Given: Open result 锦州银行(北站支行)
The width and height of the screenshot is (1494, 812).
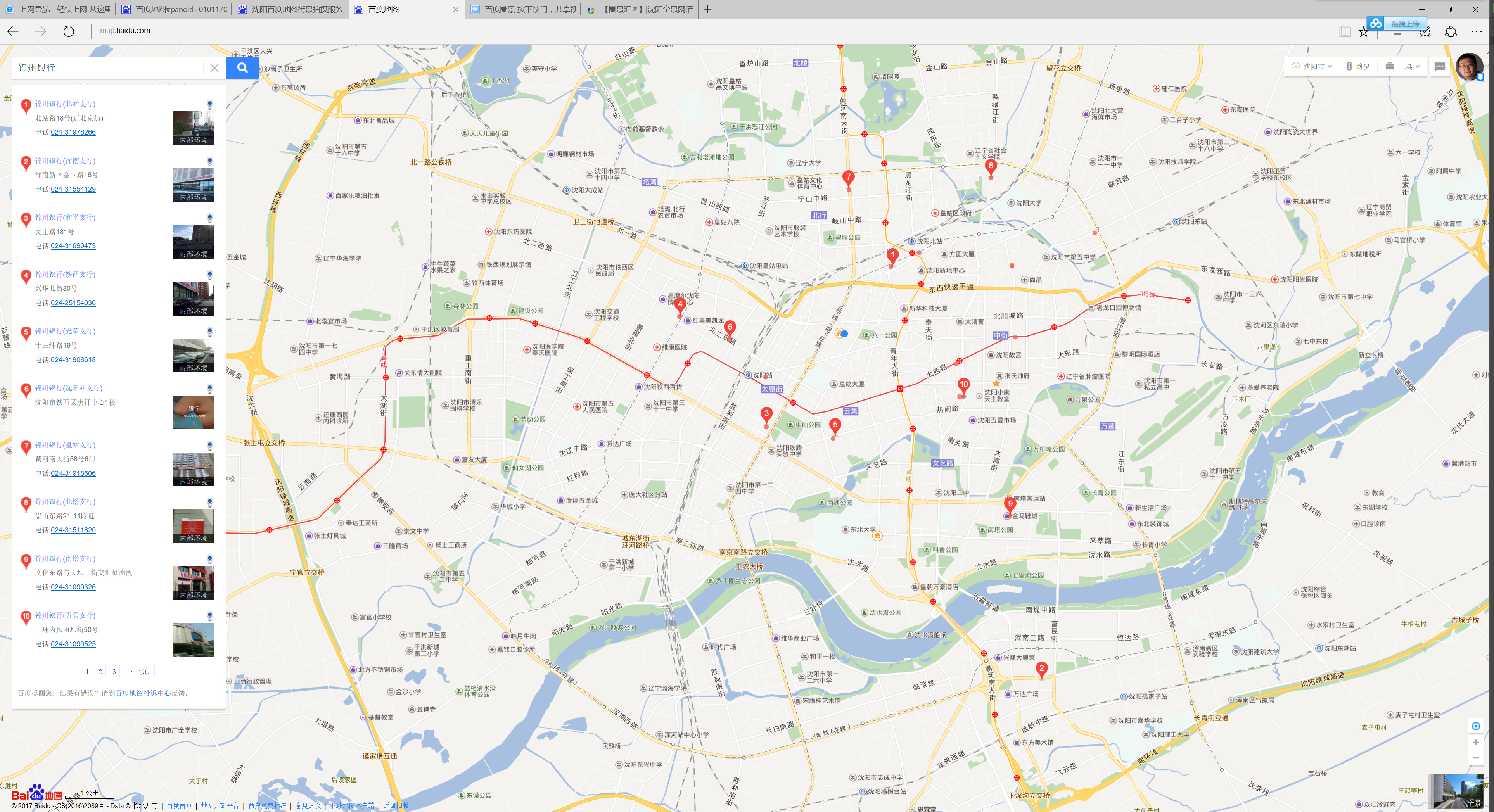Looking at the screenshot, I should (x=66, y=104).
